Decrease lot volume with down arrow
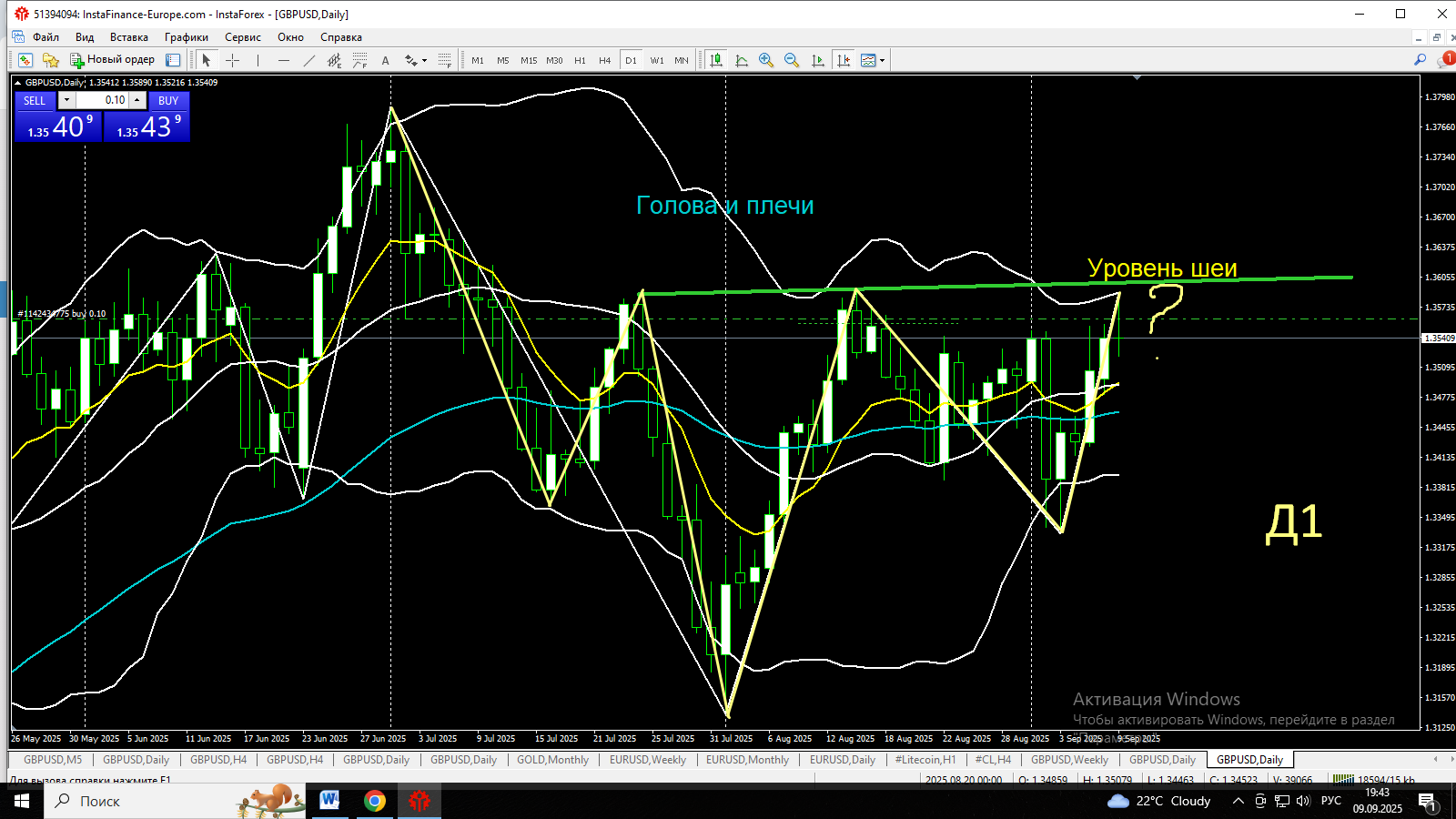The image size is (1456, 819). 66,100
